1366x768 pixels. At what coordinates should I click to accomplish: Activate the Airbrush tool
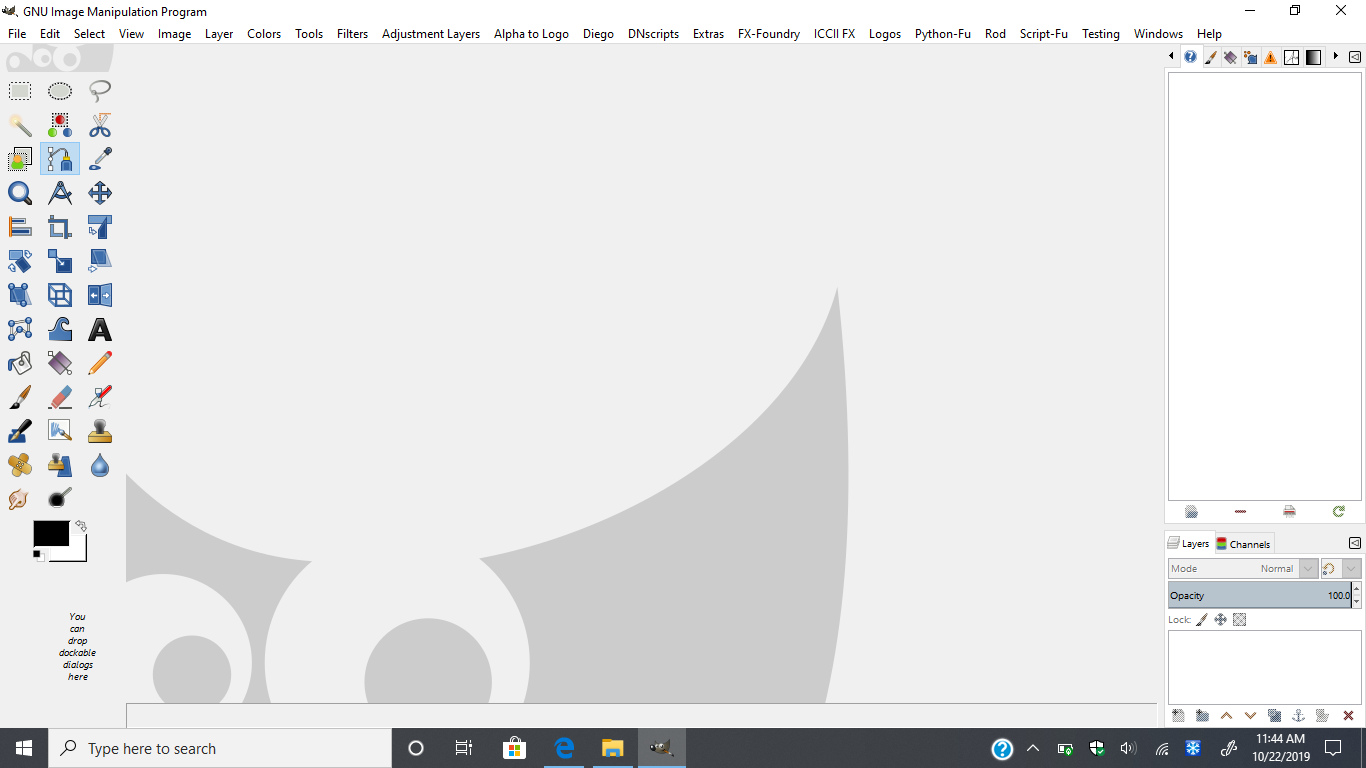pos(100,397)
